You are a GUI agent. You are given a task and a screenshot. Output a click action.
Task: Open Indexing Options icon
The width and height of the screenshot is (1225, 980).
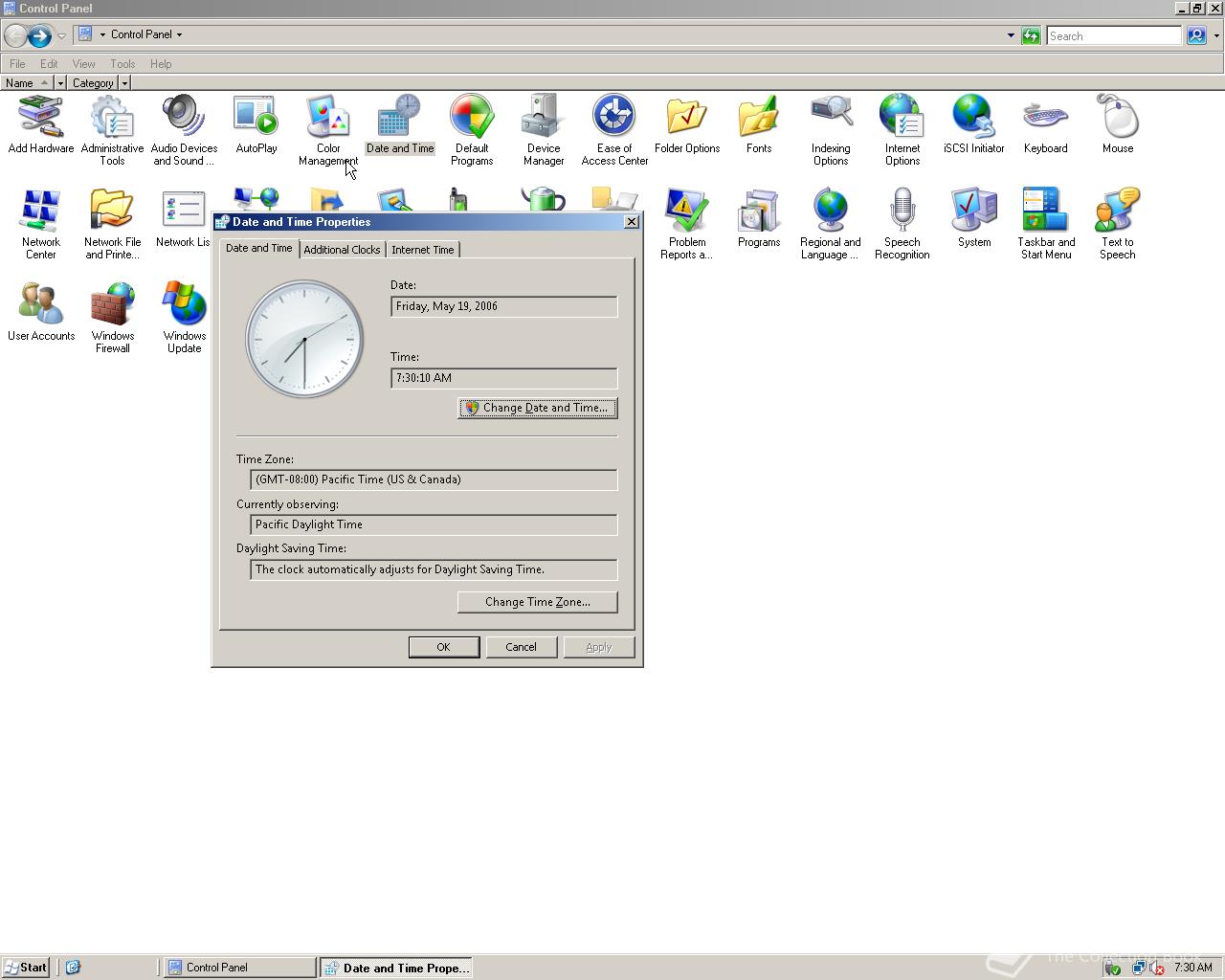tap(831, 130)
